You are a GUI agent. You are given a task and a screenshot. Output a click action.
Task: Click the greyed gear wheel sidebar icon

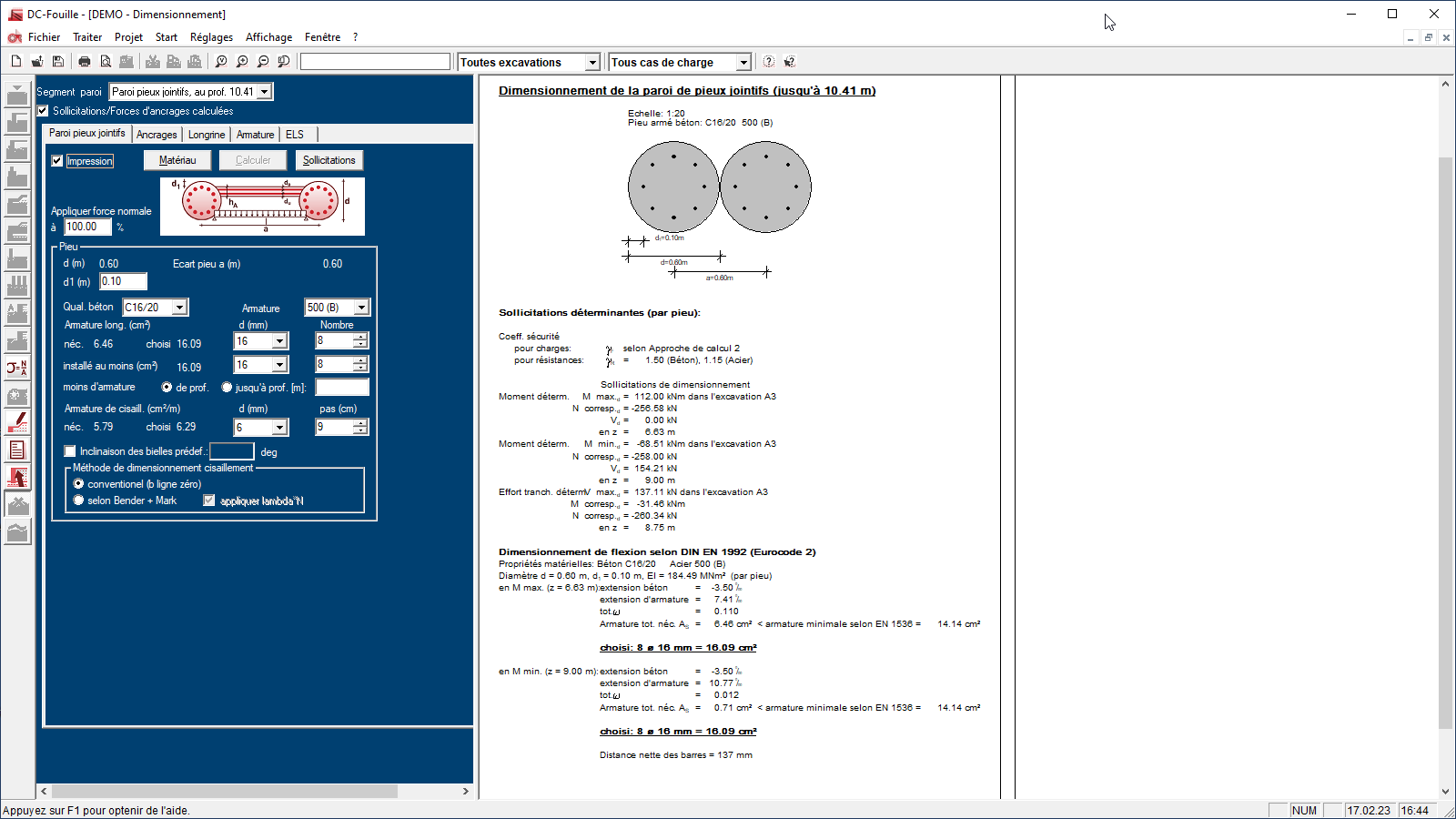17,396
